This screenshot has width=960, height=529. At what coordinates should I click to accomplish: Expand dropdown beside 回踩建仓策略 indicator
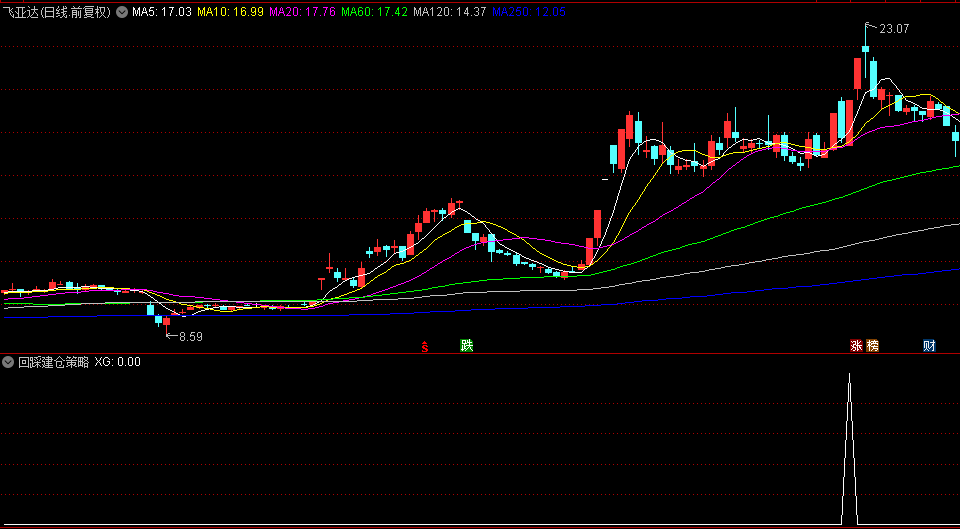[8, 362]
